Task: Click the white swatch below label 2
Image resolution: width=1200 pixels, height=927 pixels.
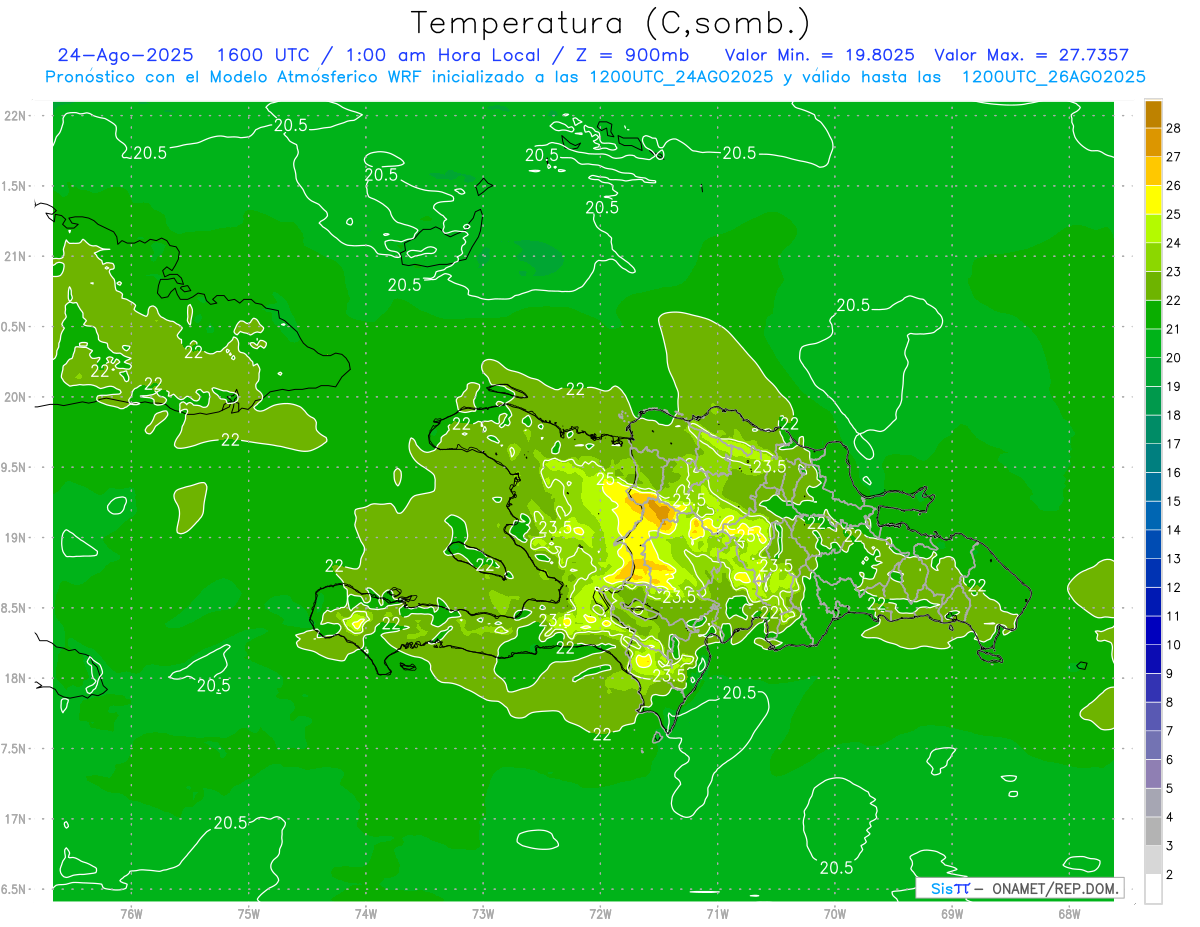Action: coord(1153,889)
